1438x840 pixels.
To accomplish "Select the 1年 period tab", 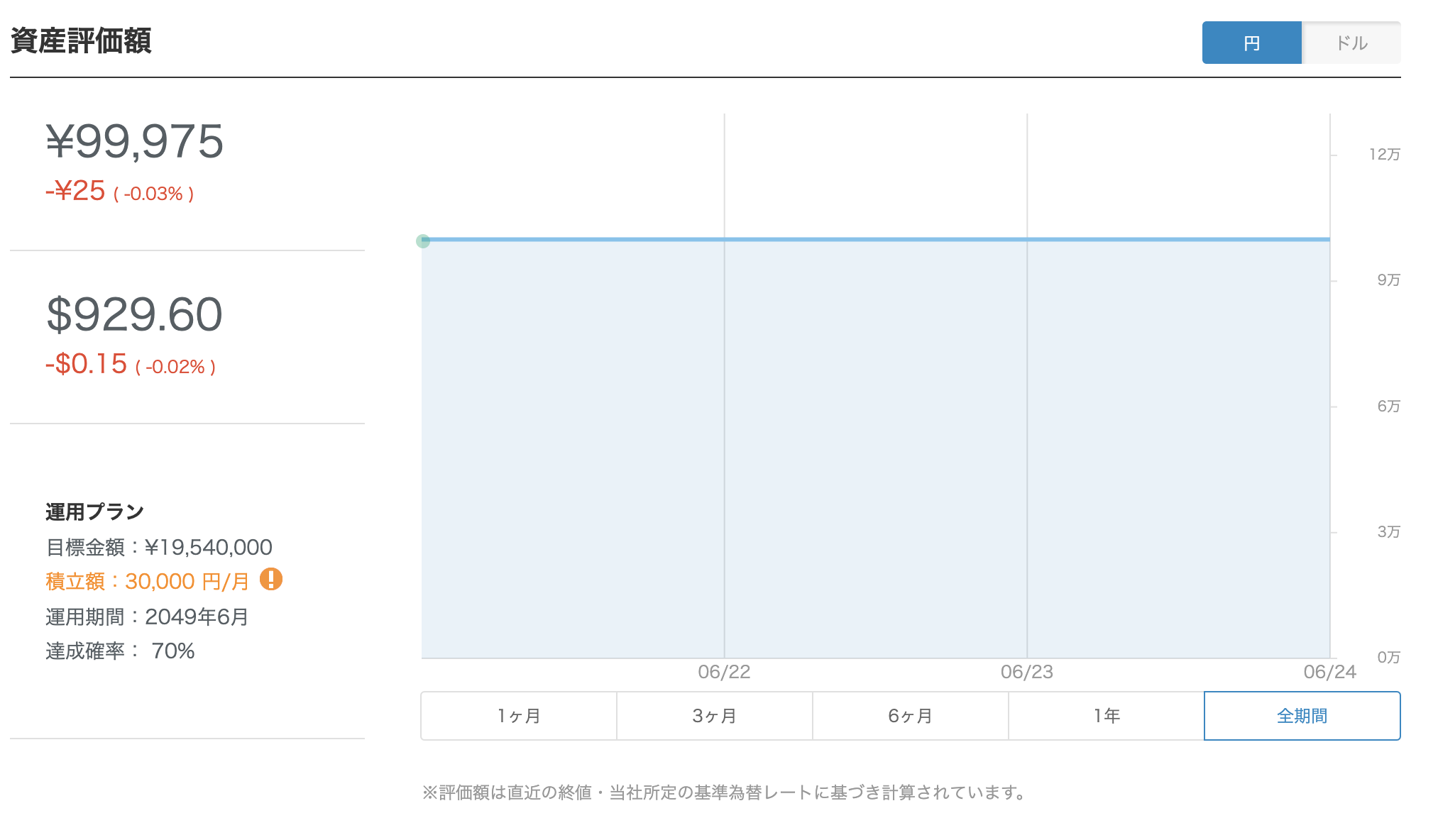I will (1107, 716).
